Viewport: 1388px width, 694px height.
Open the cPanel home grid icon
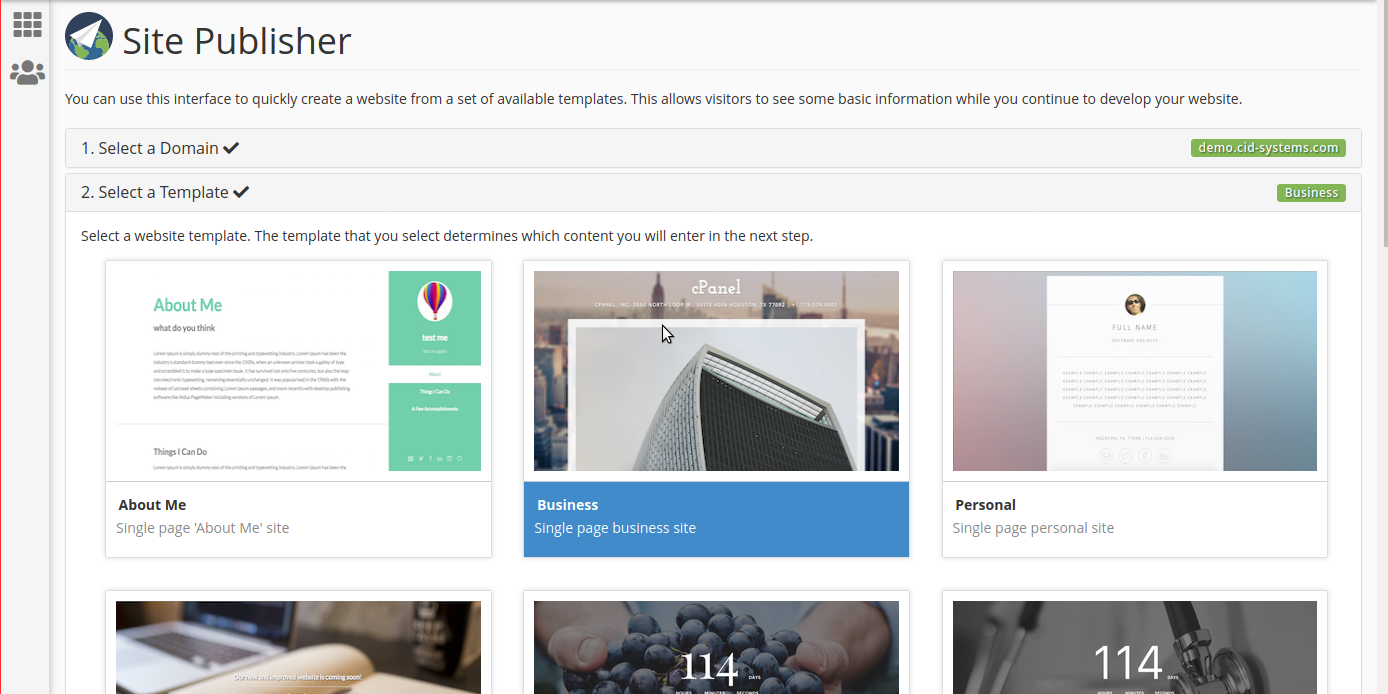coord(27,24)
